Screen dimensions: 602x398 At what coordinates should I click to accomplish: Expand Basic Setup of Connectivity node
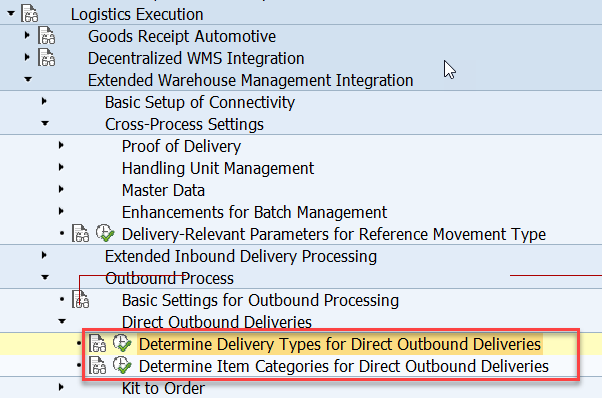point(44,101)
